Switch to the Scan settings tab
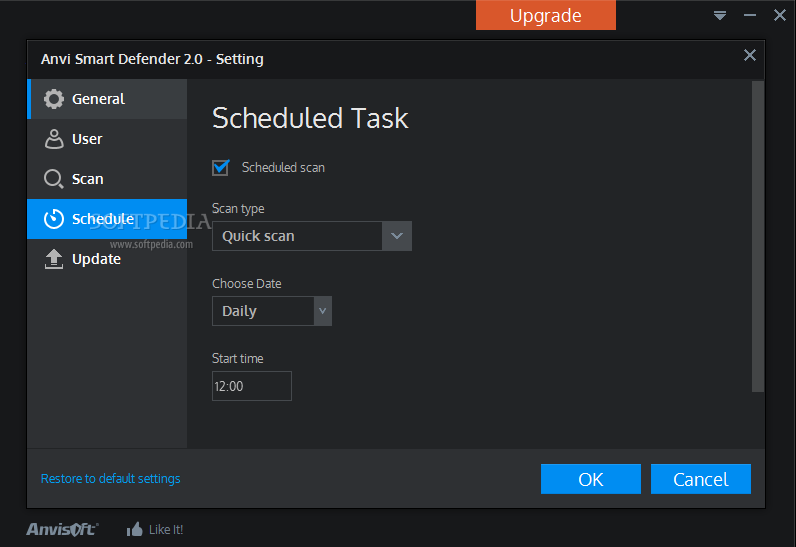This screenshot has height=547, width=796. pos(107,179)
